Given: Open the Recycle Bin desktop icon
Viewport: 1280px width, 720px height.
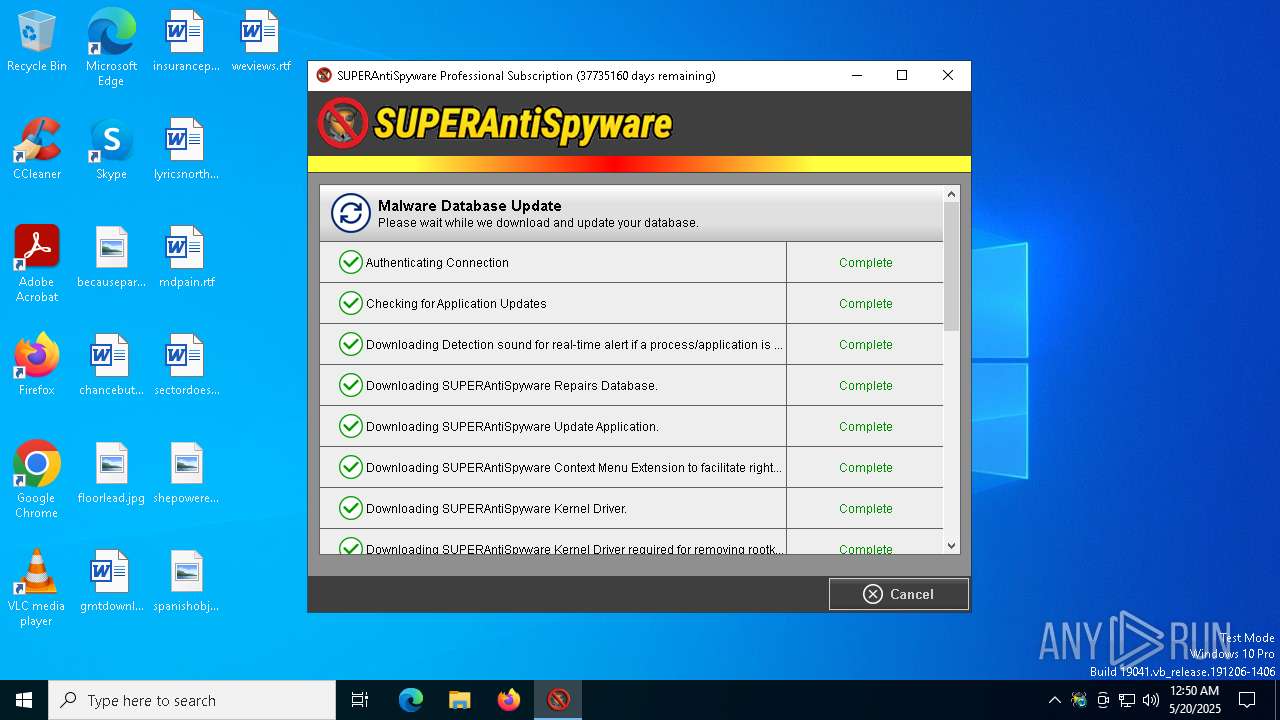Looking at the screenshot, I should [x=37, y=41].
